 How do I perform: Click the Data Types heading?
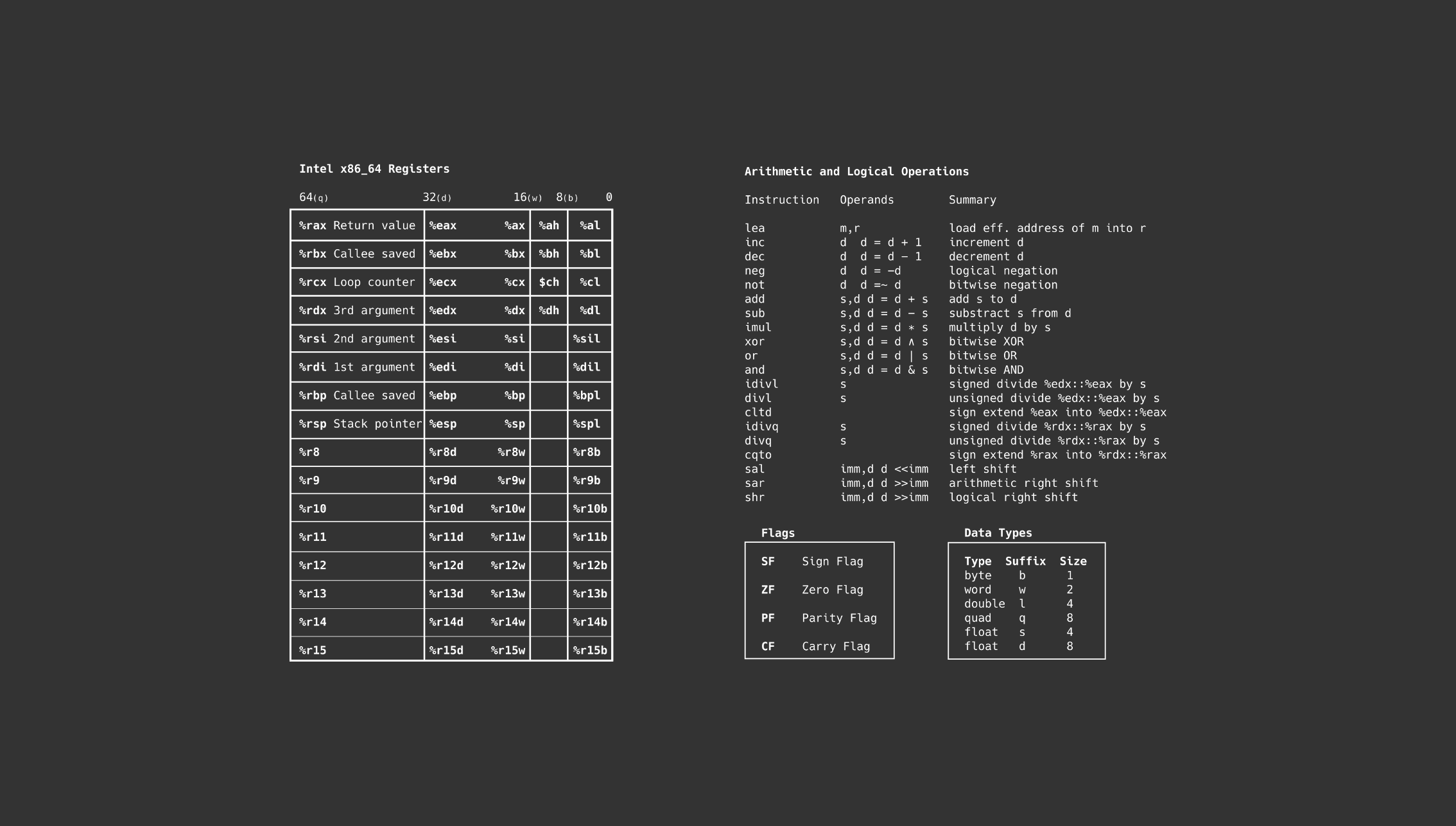coord(998,533)
